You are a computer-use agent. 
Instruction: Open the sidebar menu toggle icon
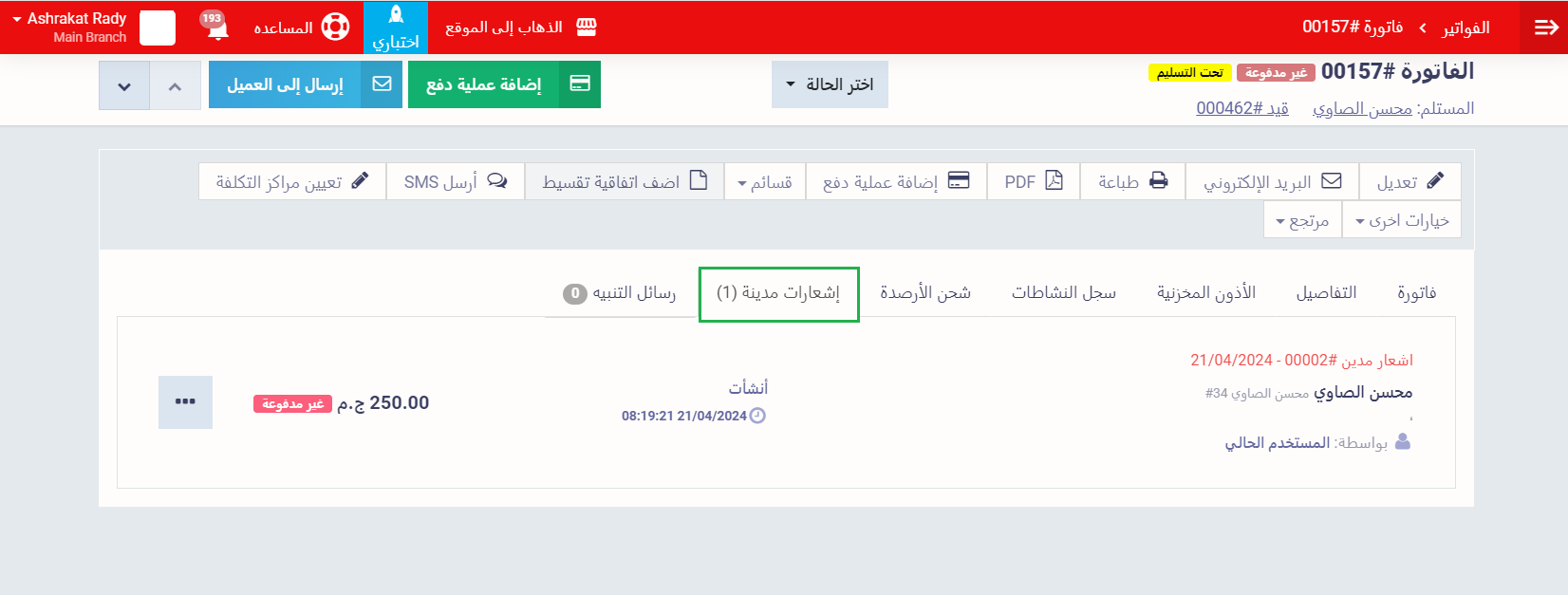1545,28
